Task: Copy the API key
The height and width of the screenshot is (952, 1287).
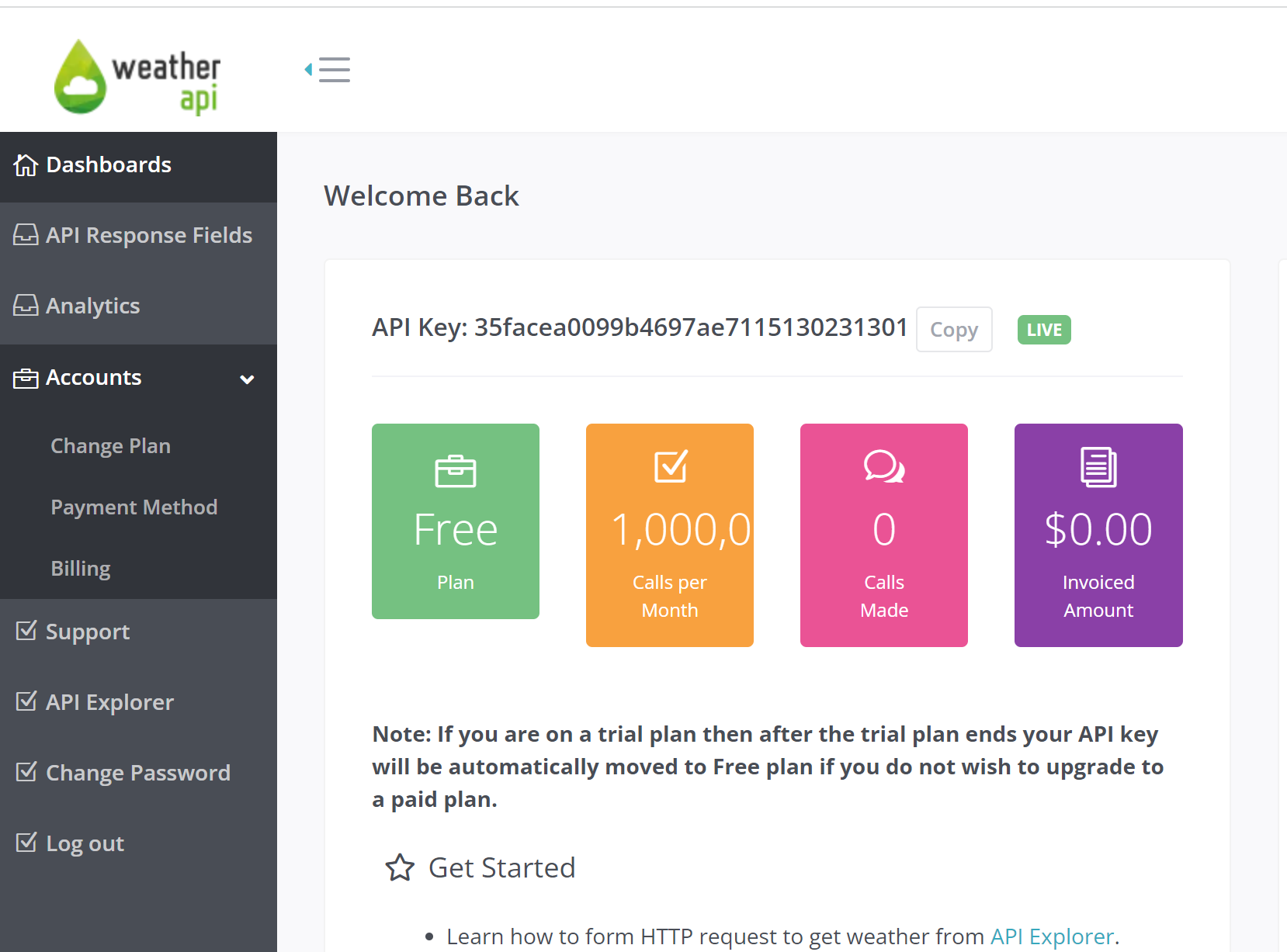Action: (x=953, y=330)
